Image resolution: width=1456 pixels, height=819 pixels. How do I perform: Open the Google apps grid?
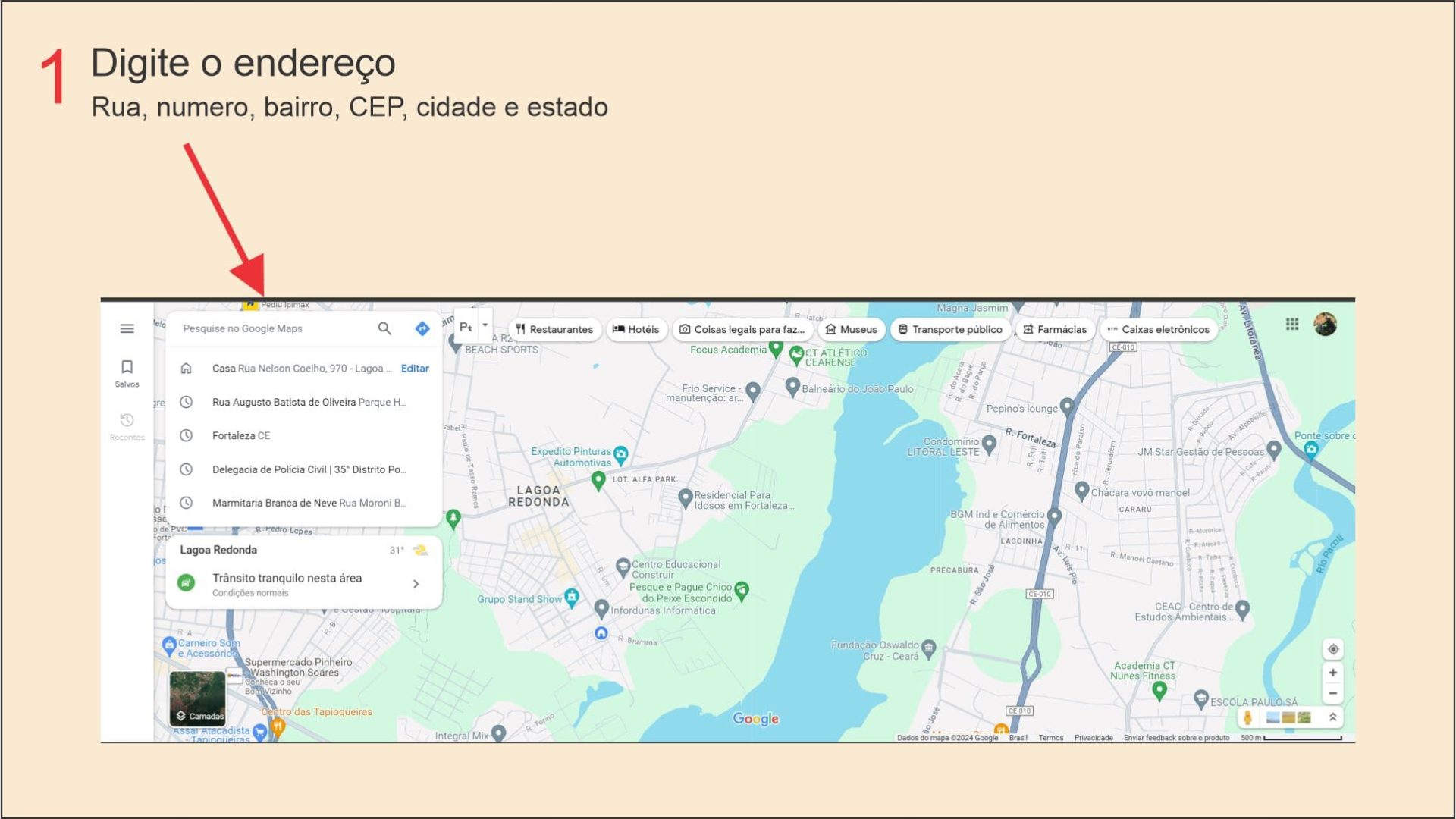point(1292,325)
